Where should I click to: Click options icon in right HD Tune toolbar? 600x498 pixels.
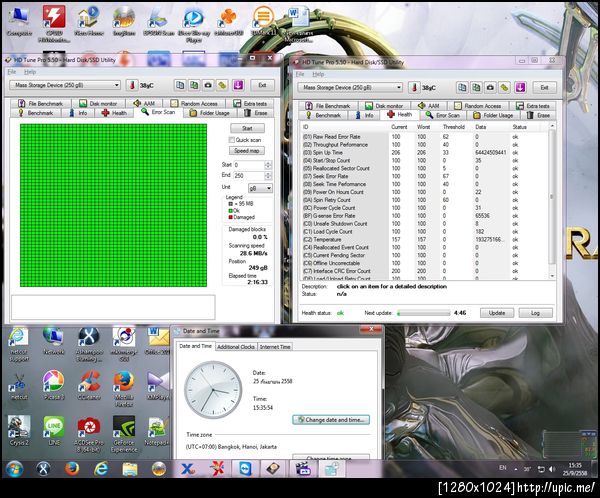[504, 87]
